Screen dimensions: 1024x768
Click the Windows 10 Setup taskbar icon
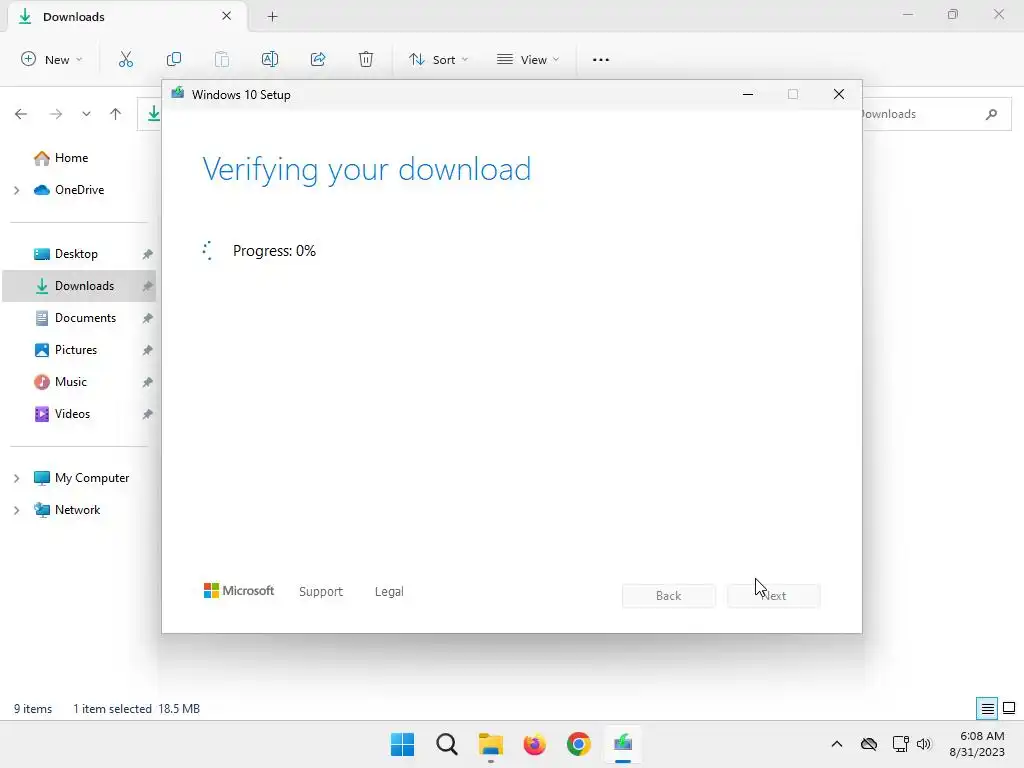[x=623, y=744]
